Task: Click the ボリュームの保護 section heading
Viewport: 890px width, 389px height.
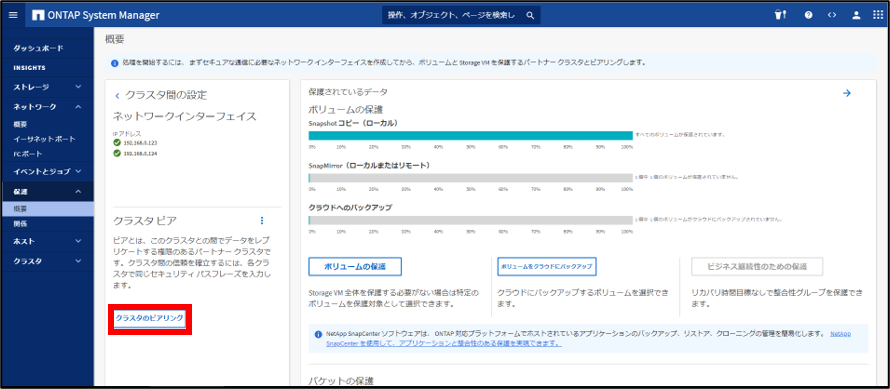Action: point(345,110)
